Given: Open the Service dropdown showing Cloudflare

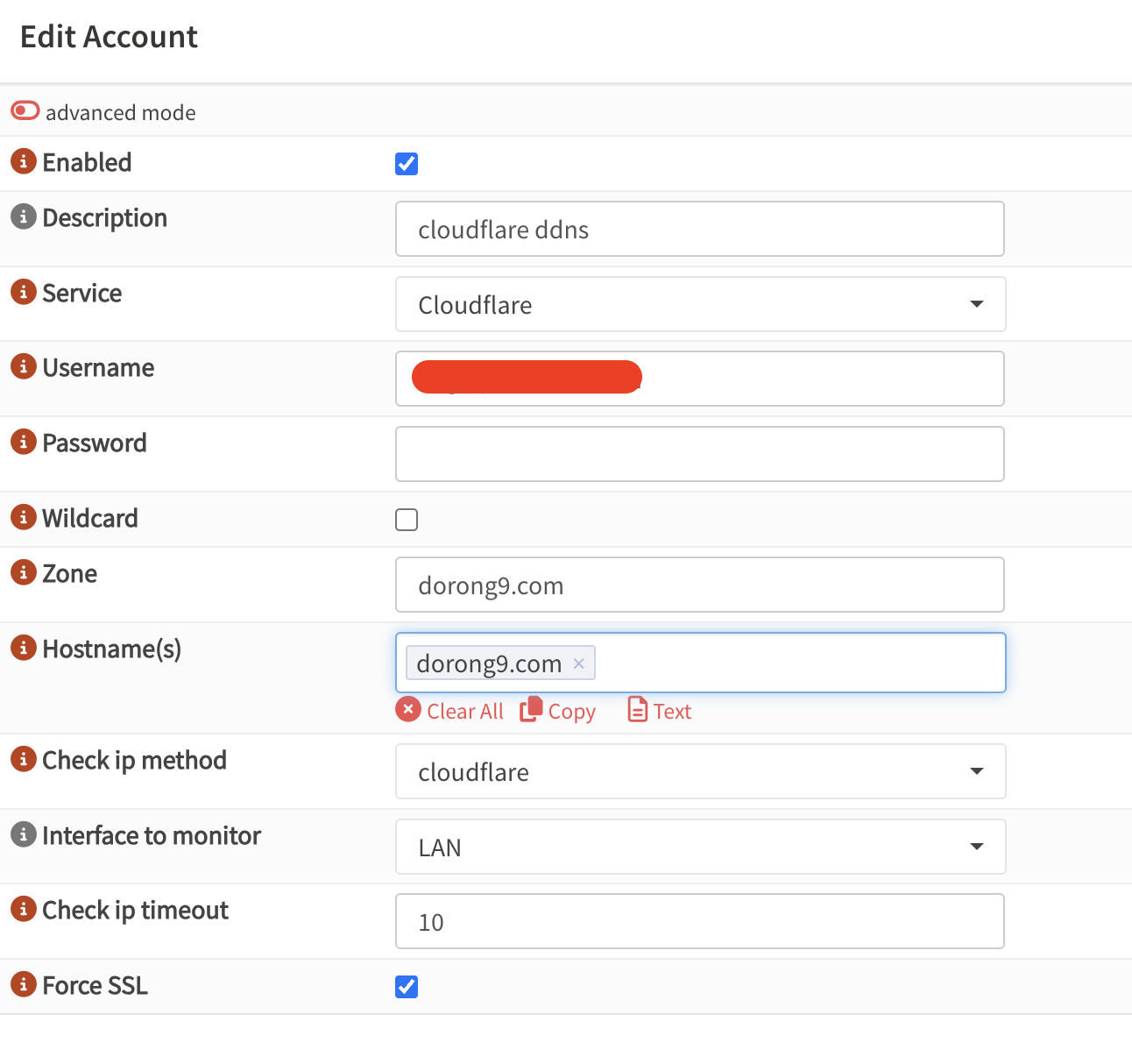Looking at the screenshot, I should tap(699, 304).
